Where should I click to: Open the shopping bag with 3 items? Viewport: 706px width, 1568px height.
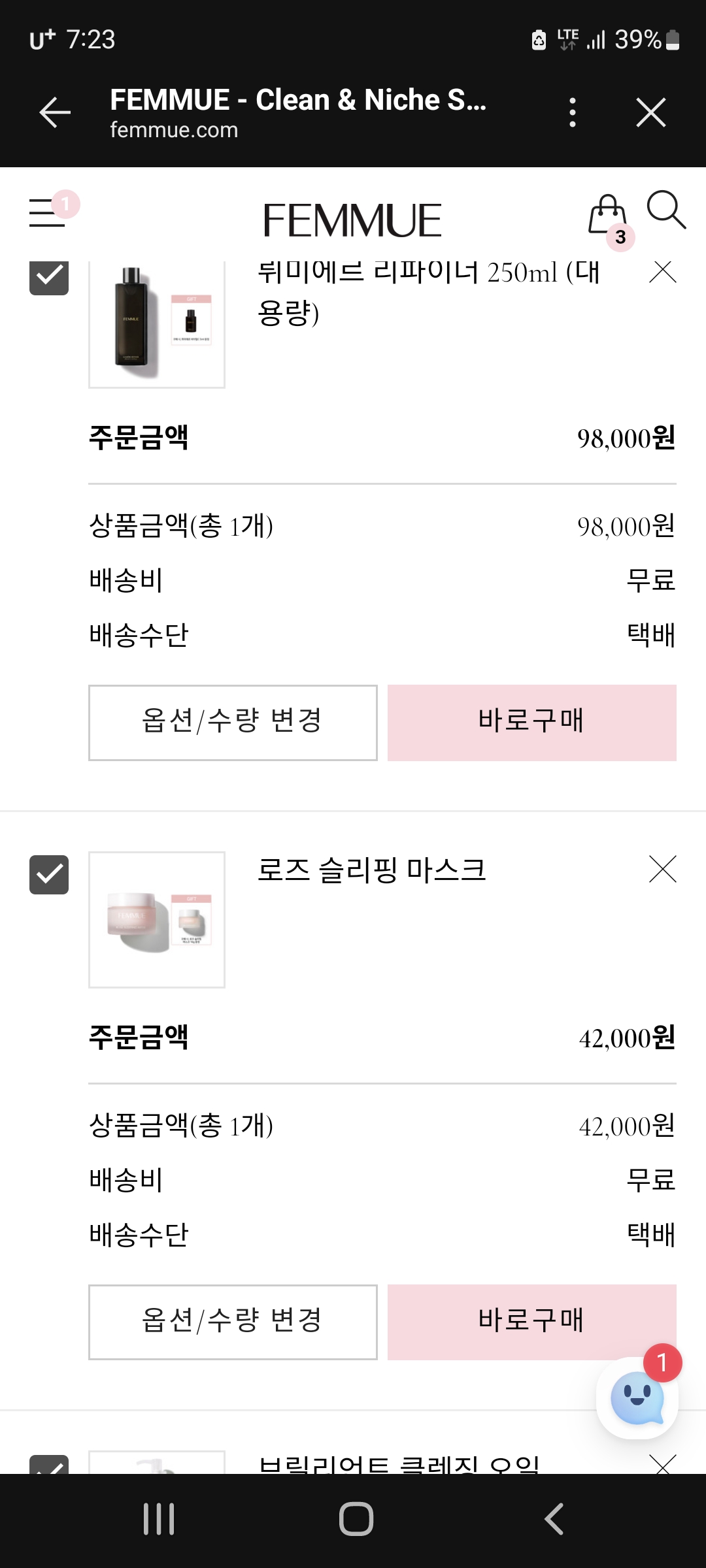[x=608, y=216]
